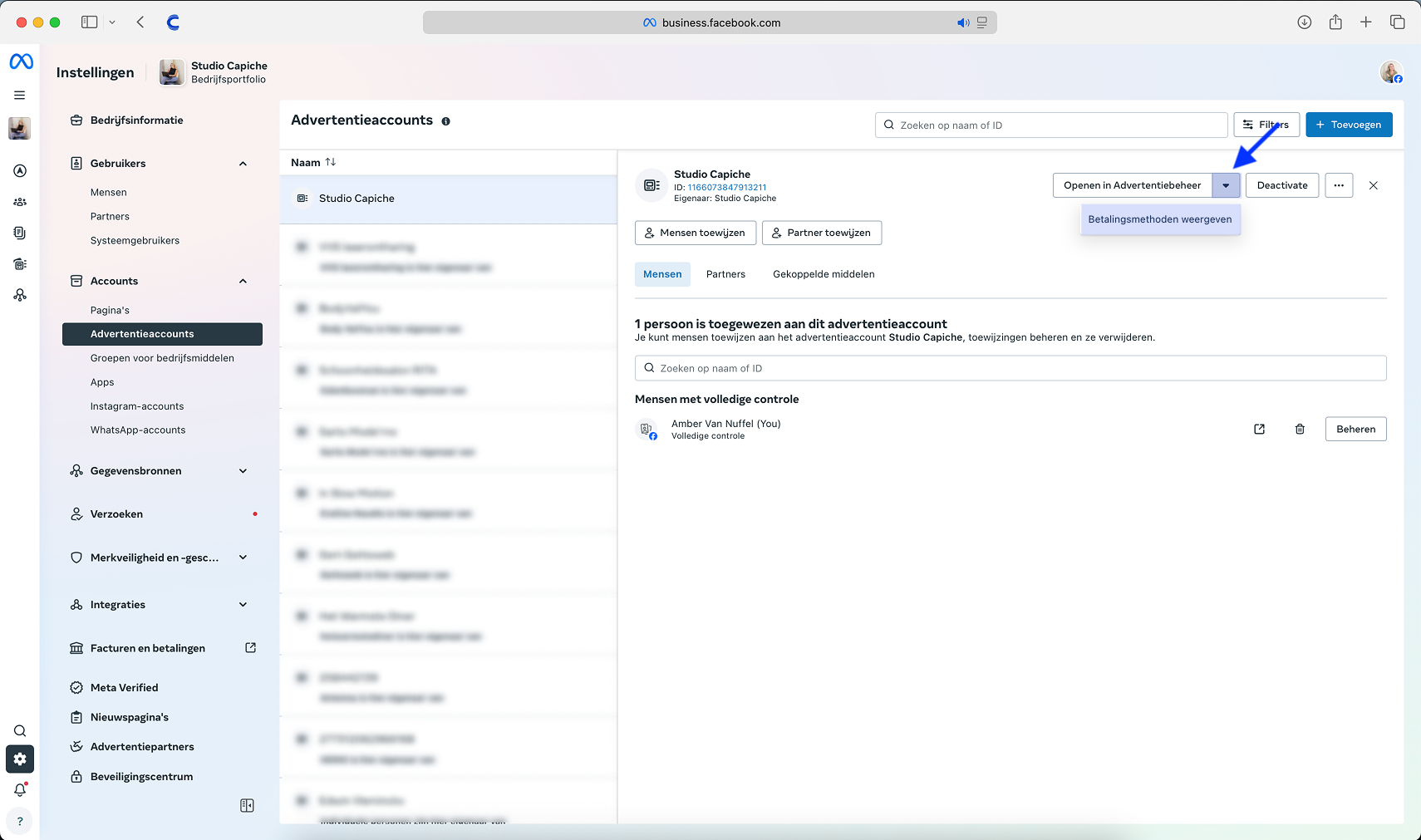
Task: Open Mensen in the sidebar
Action: [x=109, y=193]
